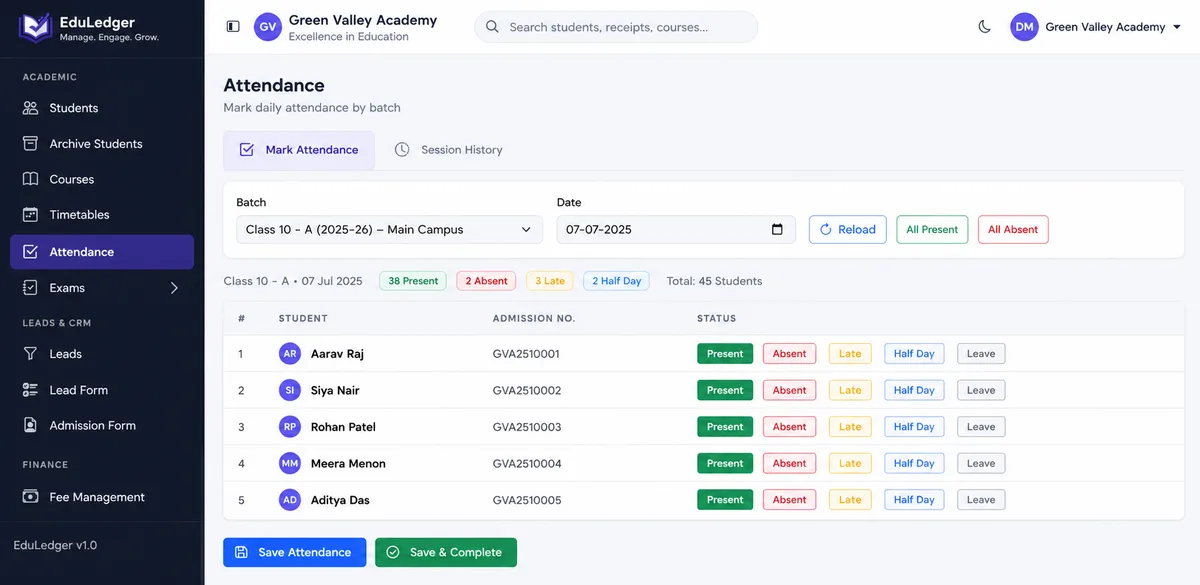Mark Aditya Das as Half Day
Screen dimensions: 1200x585
pyautogui.click(x=914, y=500)
